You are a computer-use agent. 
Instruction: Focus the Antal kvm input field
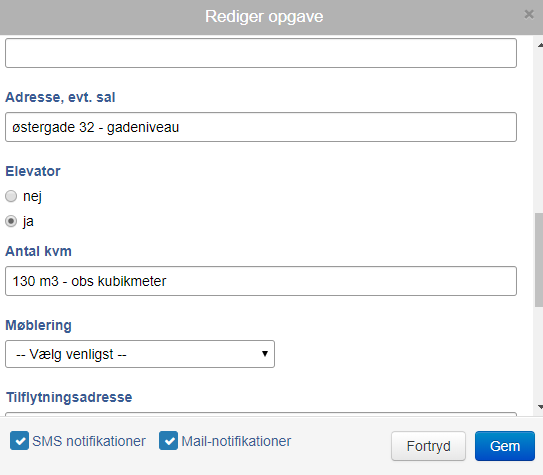[x=261, y=281]
